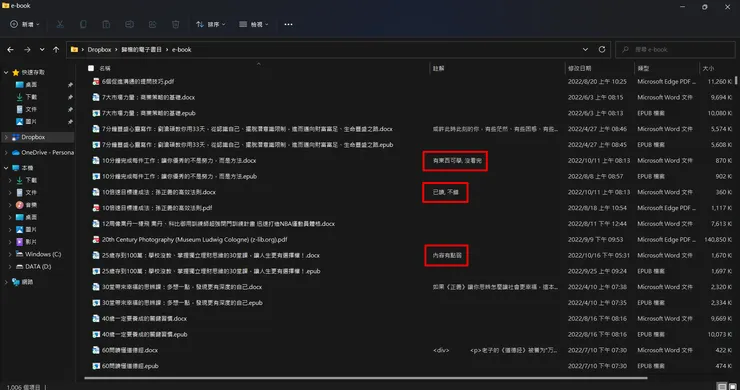Click Dropbox in the address bar breadcrumb
Screen dimensions: 740x390
[x=99, y=50]
